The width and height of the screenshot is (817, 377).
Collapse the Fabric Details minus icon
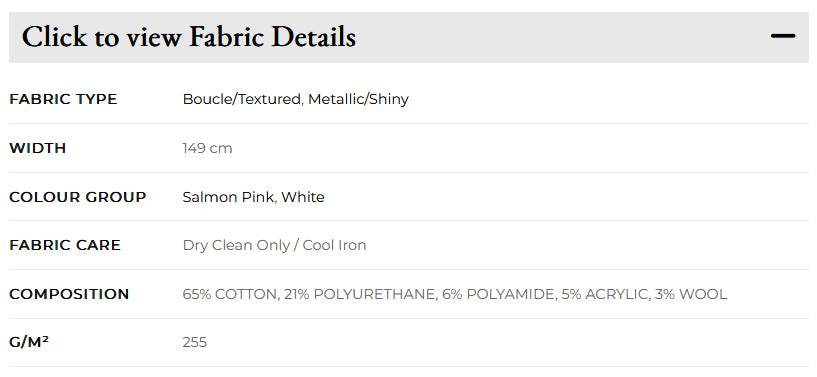(x=783, y=36)
